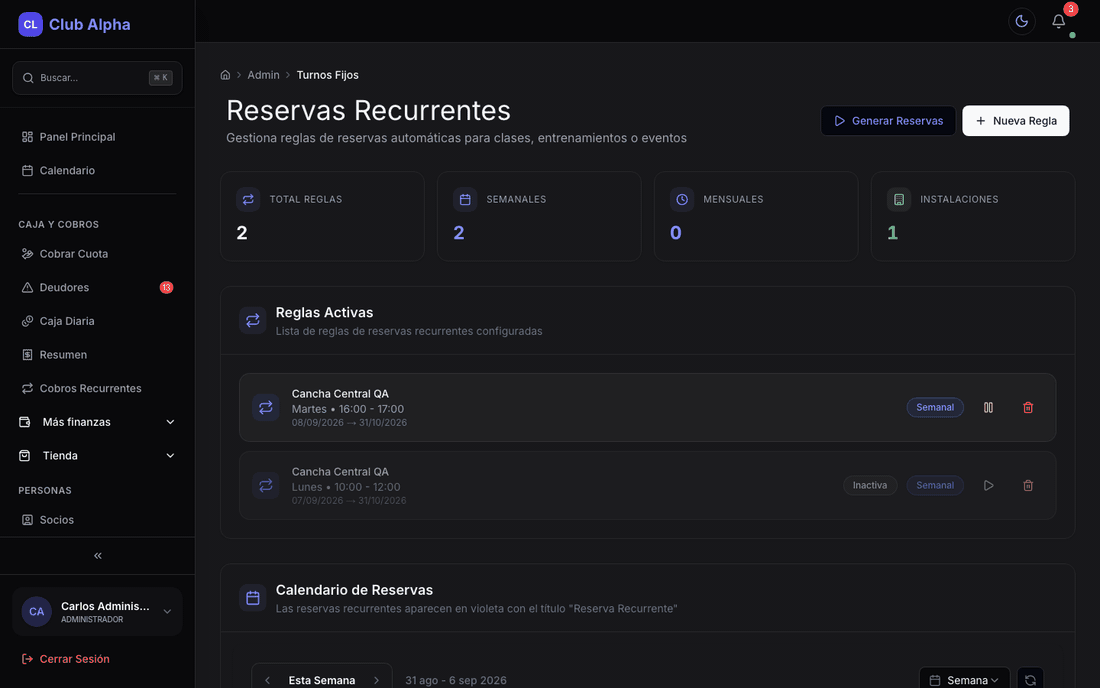Screen dimensions: 1100x688
Task: Open Carlos Adminis... user menu chevron
Action: click(x=167, y=612)
